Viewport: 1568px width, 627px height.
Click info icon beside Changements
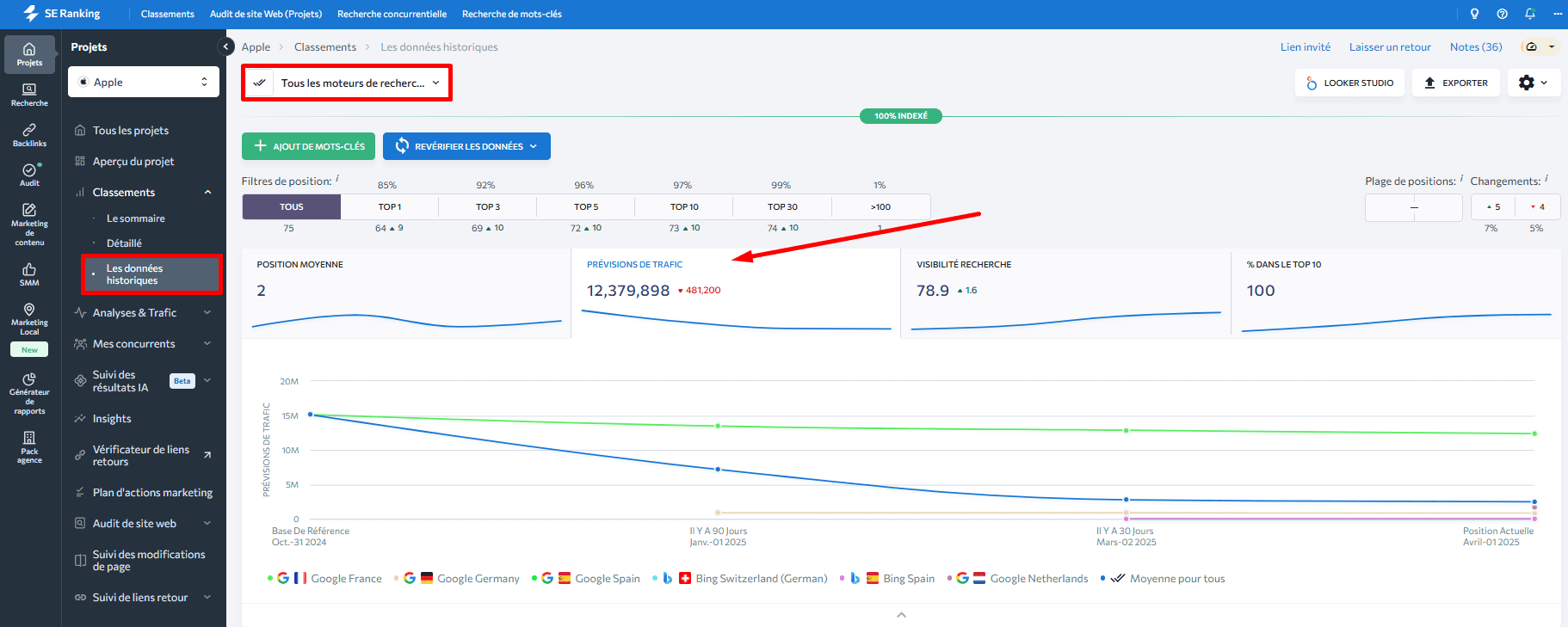pyautogui.click(x=1546, y=178)
